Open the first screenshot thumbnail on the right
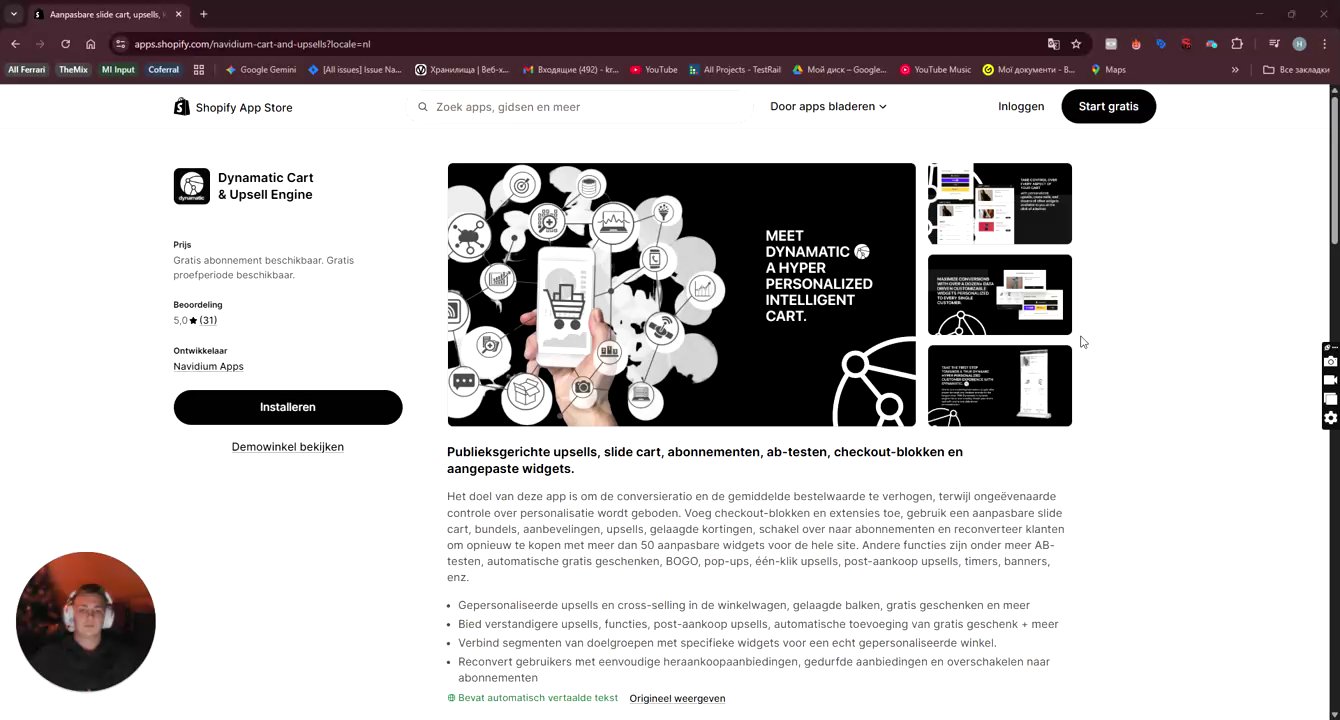 (x=1000, y=204)
